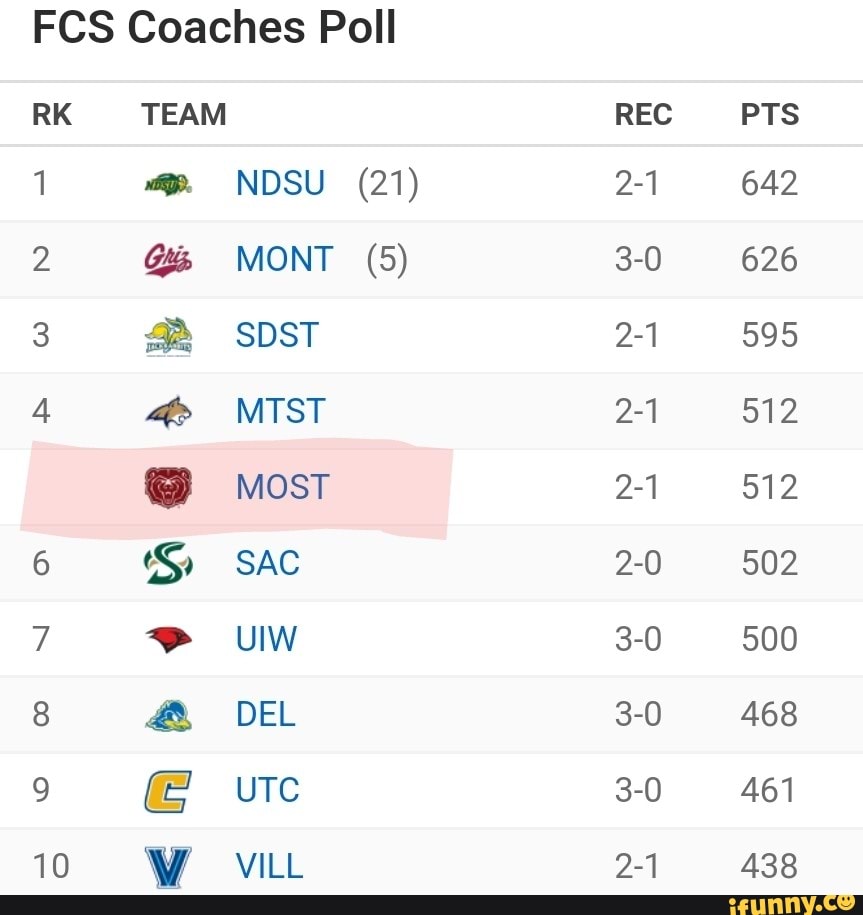Open the DEL team link
The width and height of the screenshot is (863, 915).
click(x=265, y=714)
